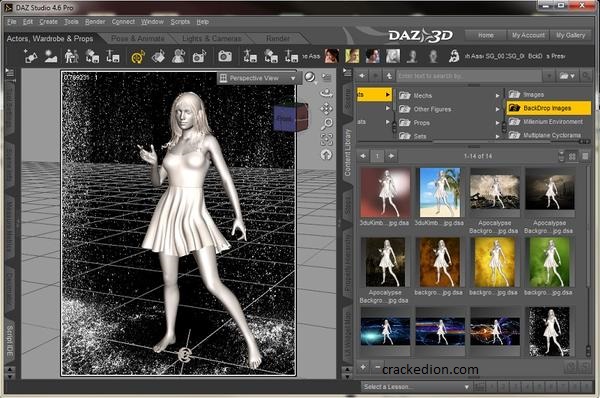Click the reset view home arrow icon
600x398 pixels.
pos(326,155)
